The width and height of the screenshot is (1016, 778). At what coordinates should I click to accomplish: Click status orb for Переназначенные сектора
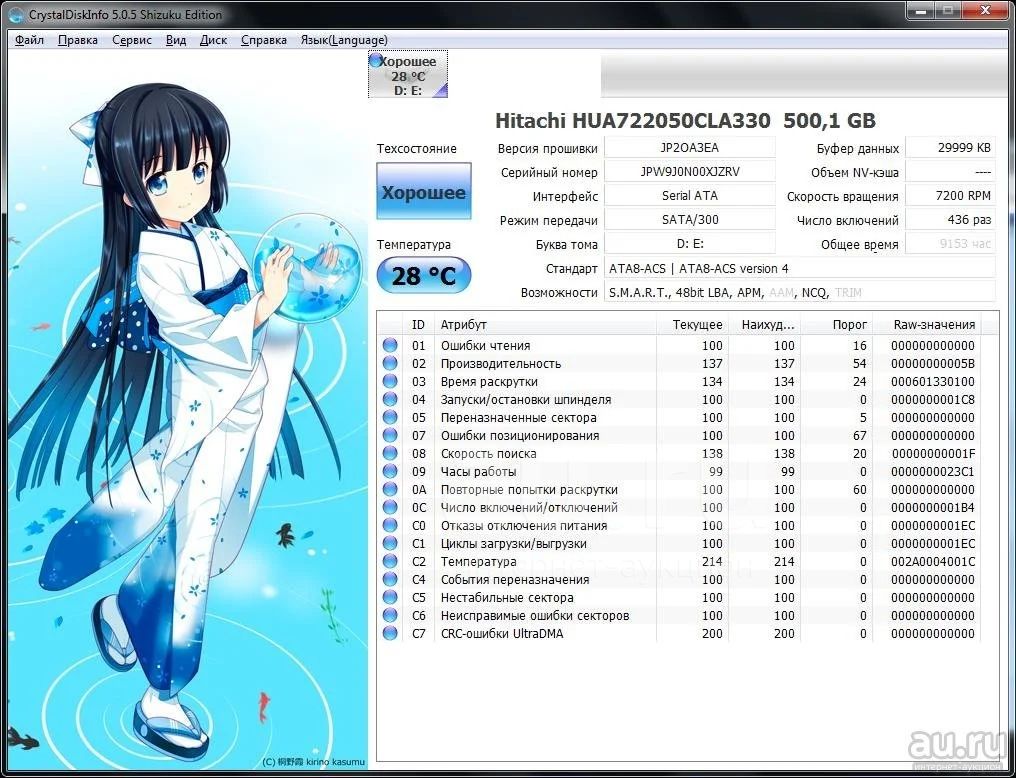click(x=390, y=418)
